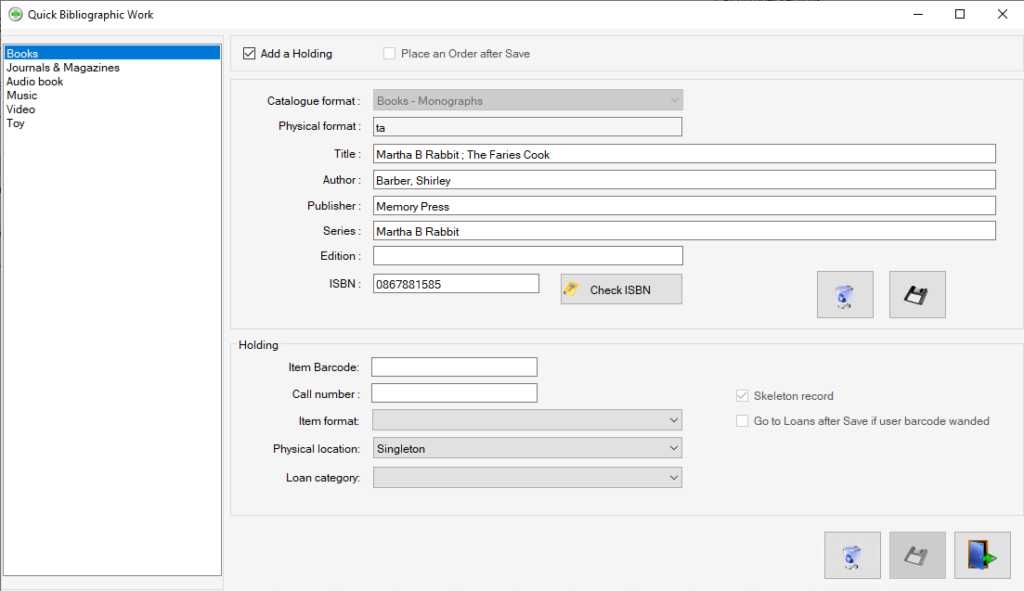Click the Quick Bibliographic Work title bar icon
Viewport: 1024px width, 591px height.
coord(13,14)
